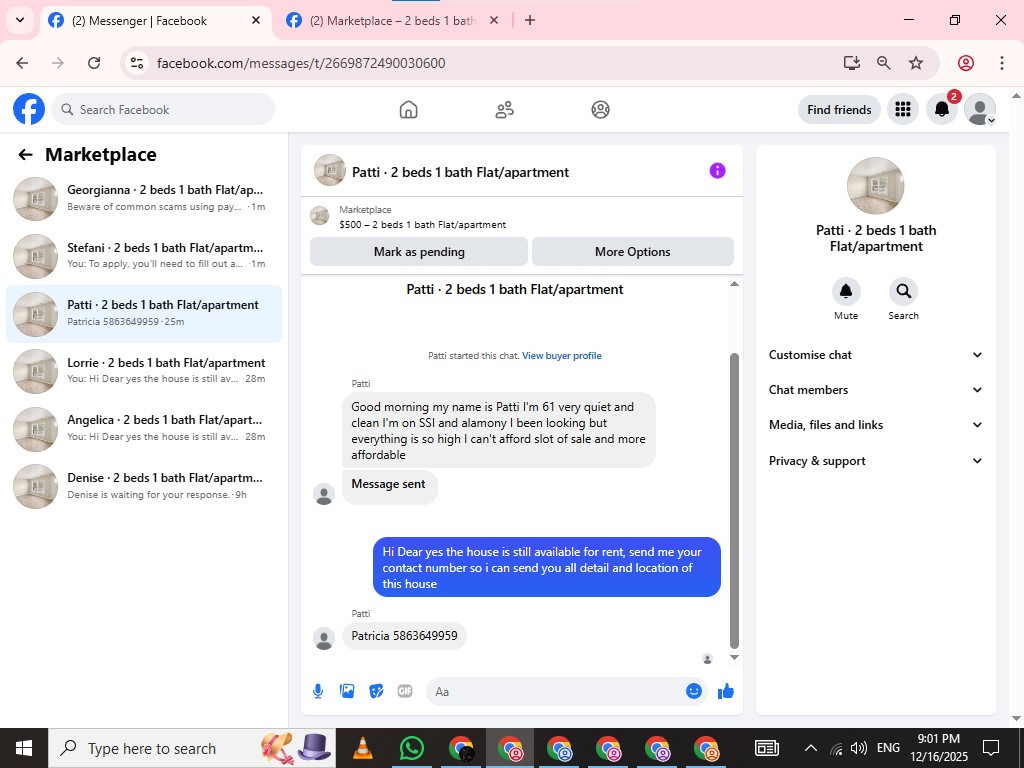Viewport: 1024px width, 768px height.
Task: Click the Search Facebook field
Action: [x=163, y=109]
